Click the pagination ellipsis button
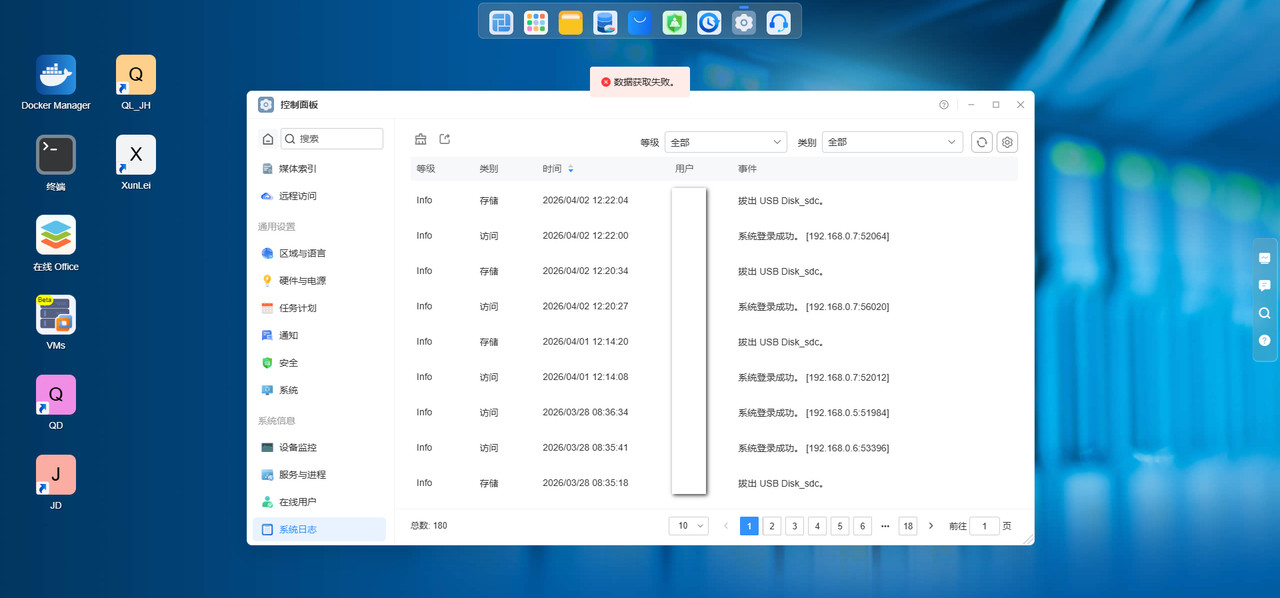The height and width of the screenshot is (598, 1280). pyautogui.click(x=885, y=526)
